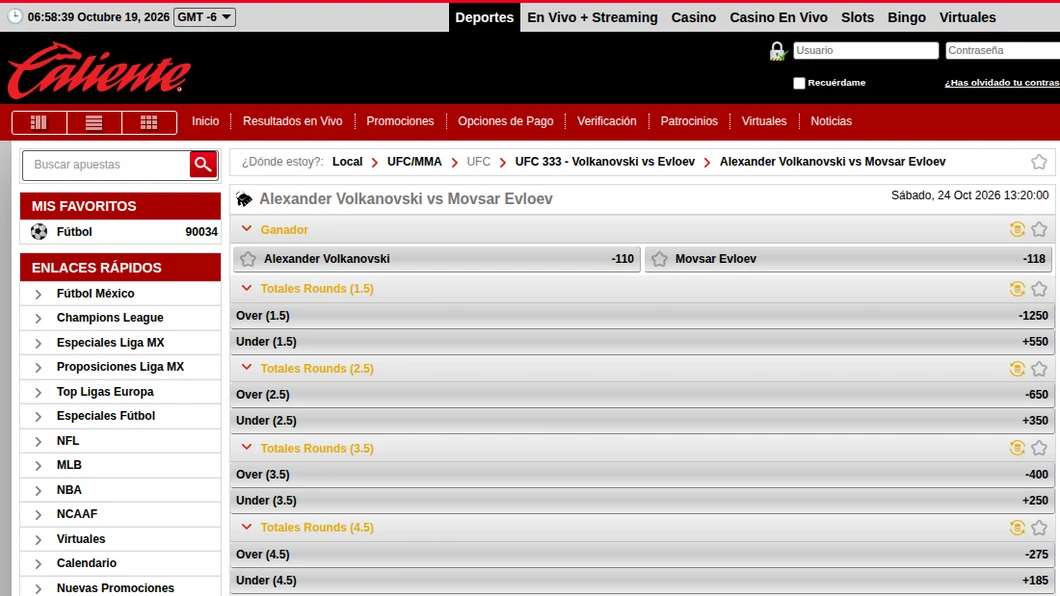Focus the Buscar apuestas search field
This screenshot has height=596, width=1060.
pyautogui.click(x=107, y=165)
